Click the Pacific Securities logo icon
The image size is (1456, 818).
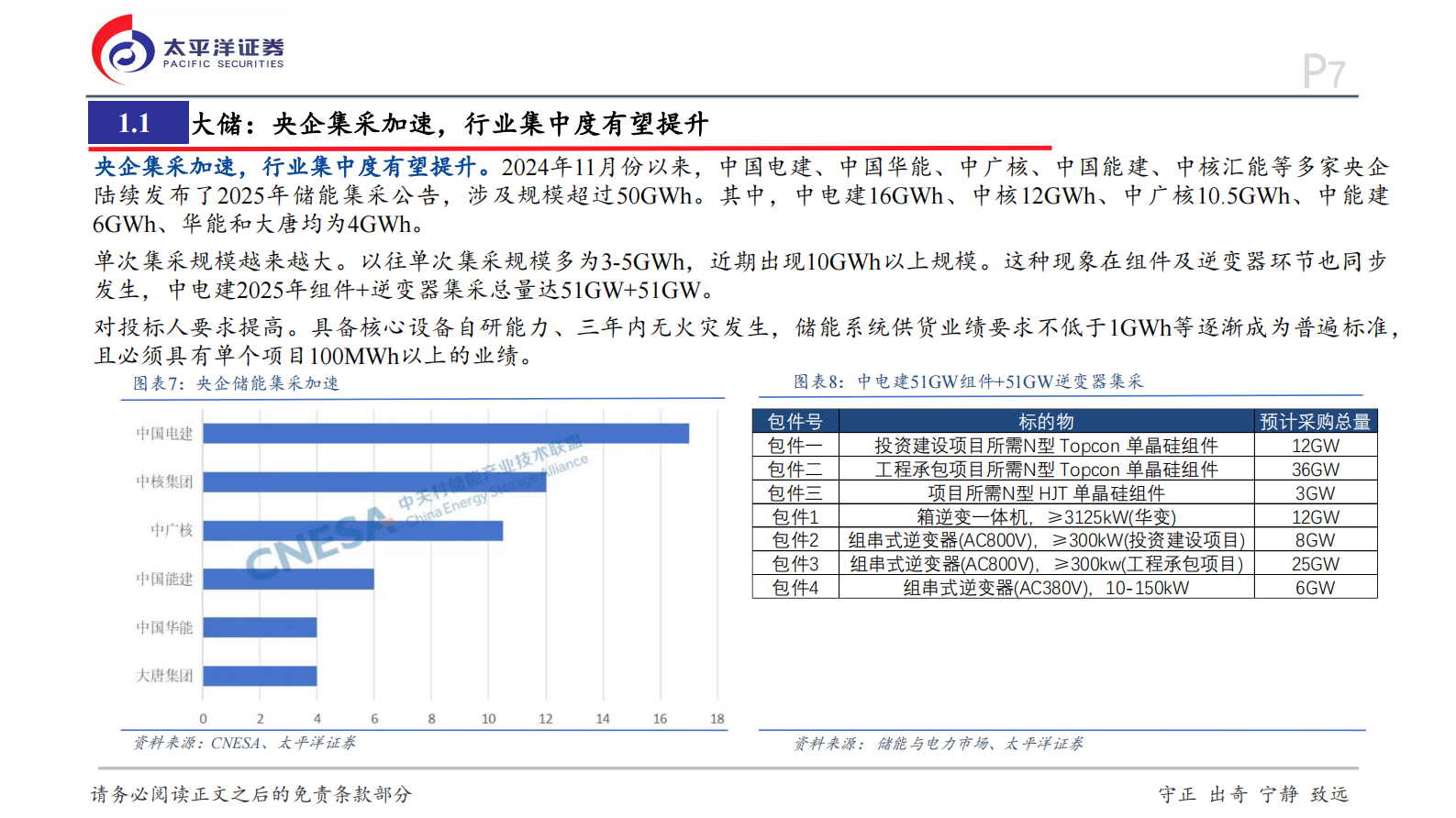pos(123,50)
